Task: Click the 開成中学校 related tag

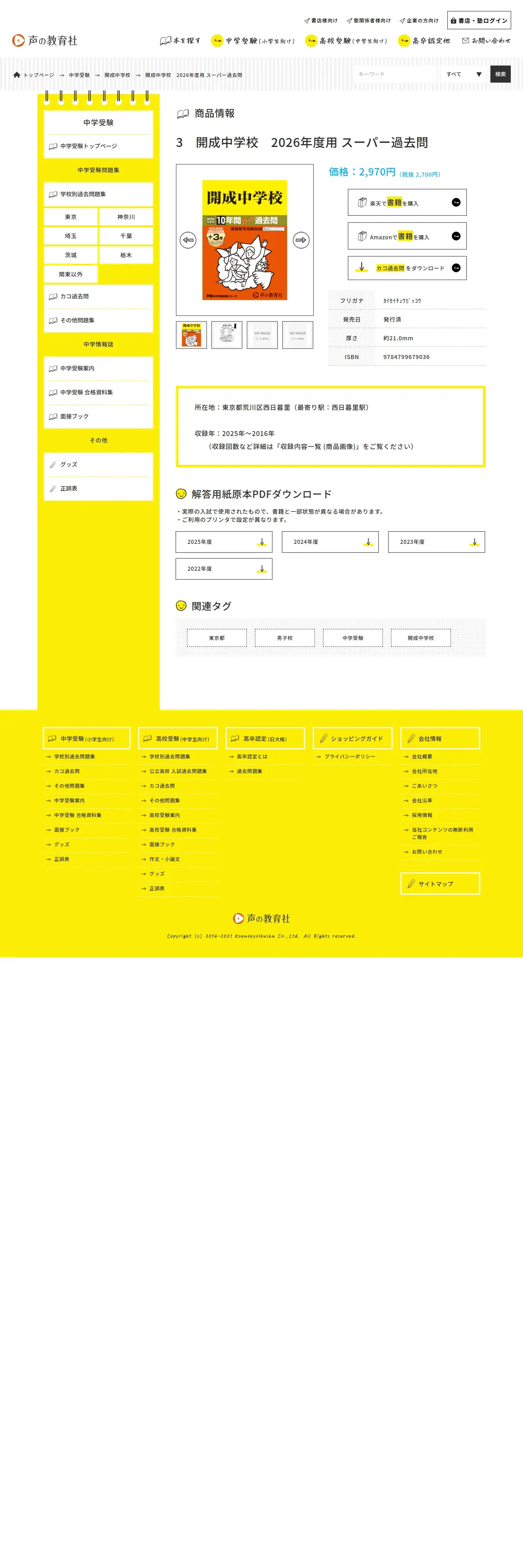Action: pos(421,638)
